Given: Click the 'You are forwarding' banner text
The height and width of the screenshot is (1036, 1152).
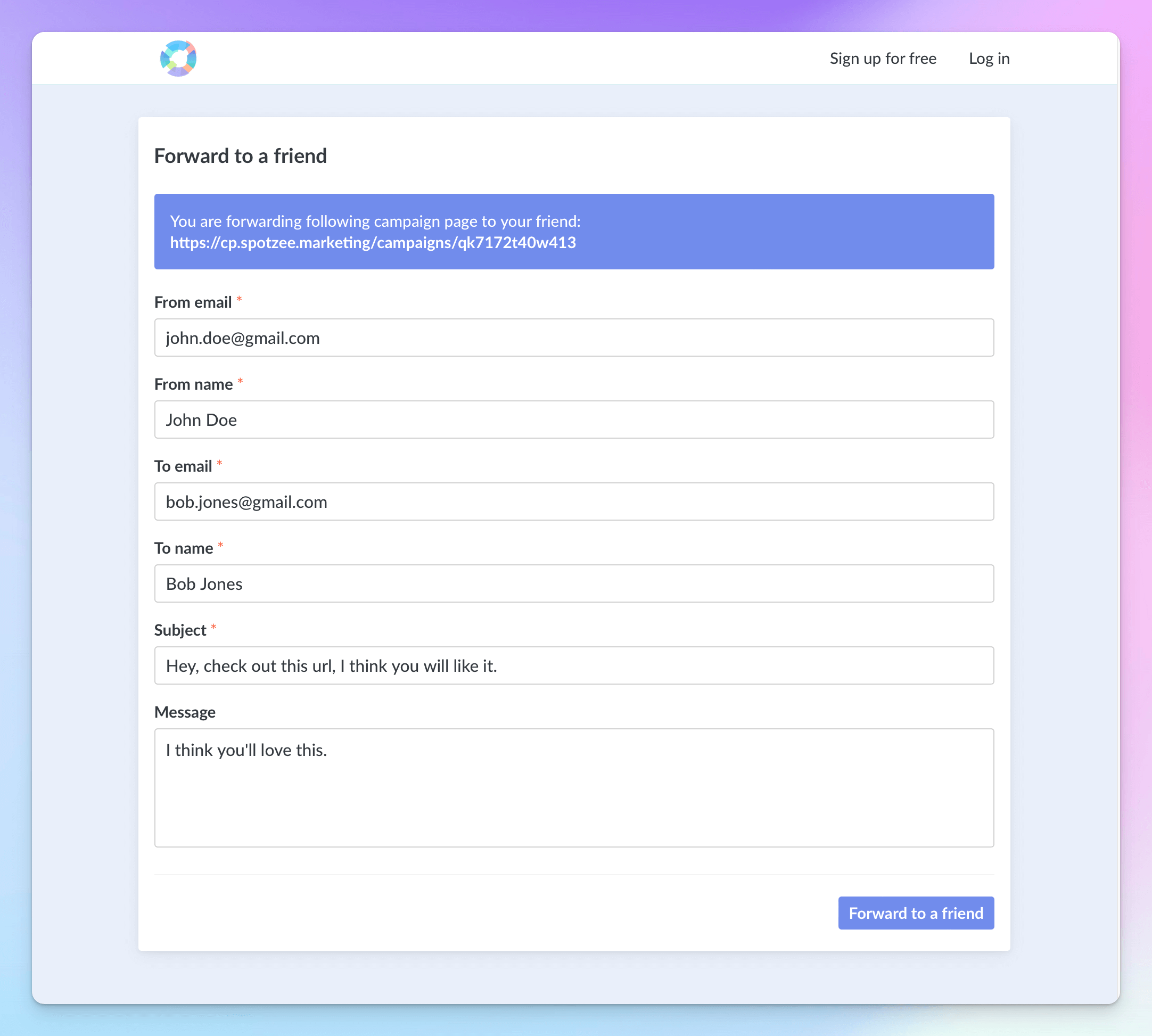Looking at the screenshot, I should [375, 221].
